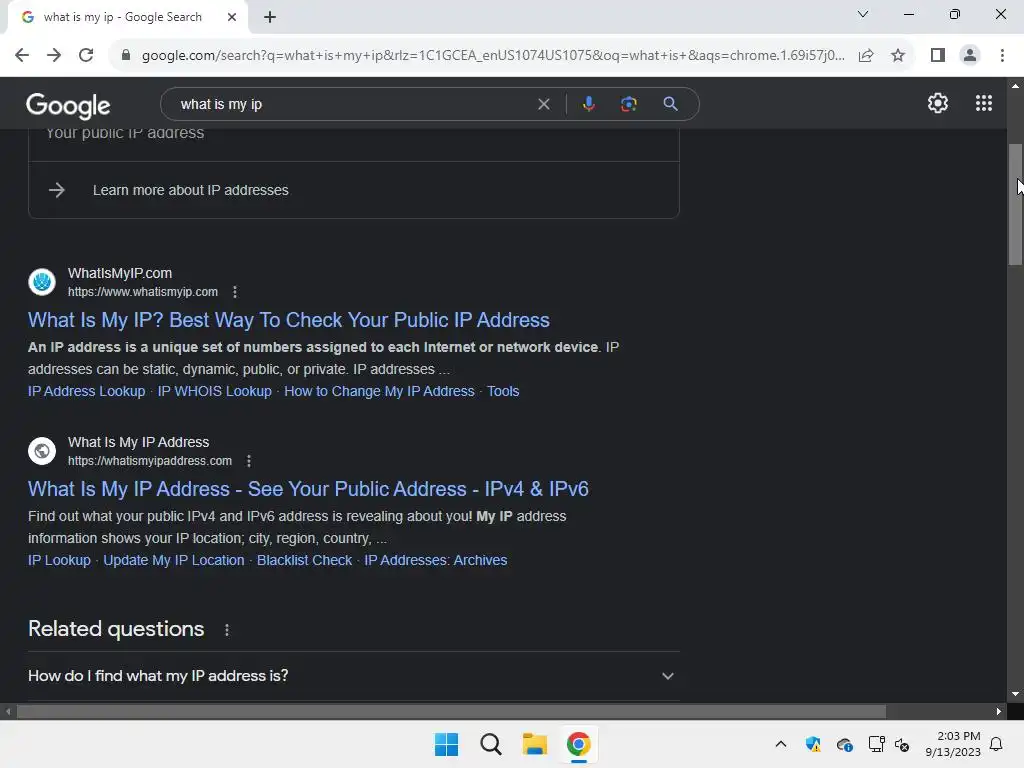Open Windows taskbar search
The height and width of the screenshot is (768, 1024).
pos(490,744)
